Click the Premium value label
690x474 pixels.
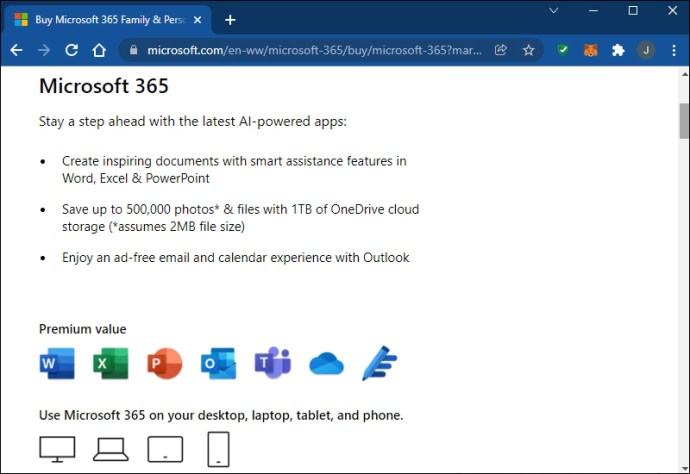click(x=83, y=329)
